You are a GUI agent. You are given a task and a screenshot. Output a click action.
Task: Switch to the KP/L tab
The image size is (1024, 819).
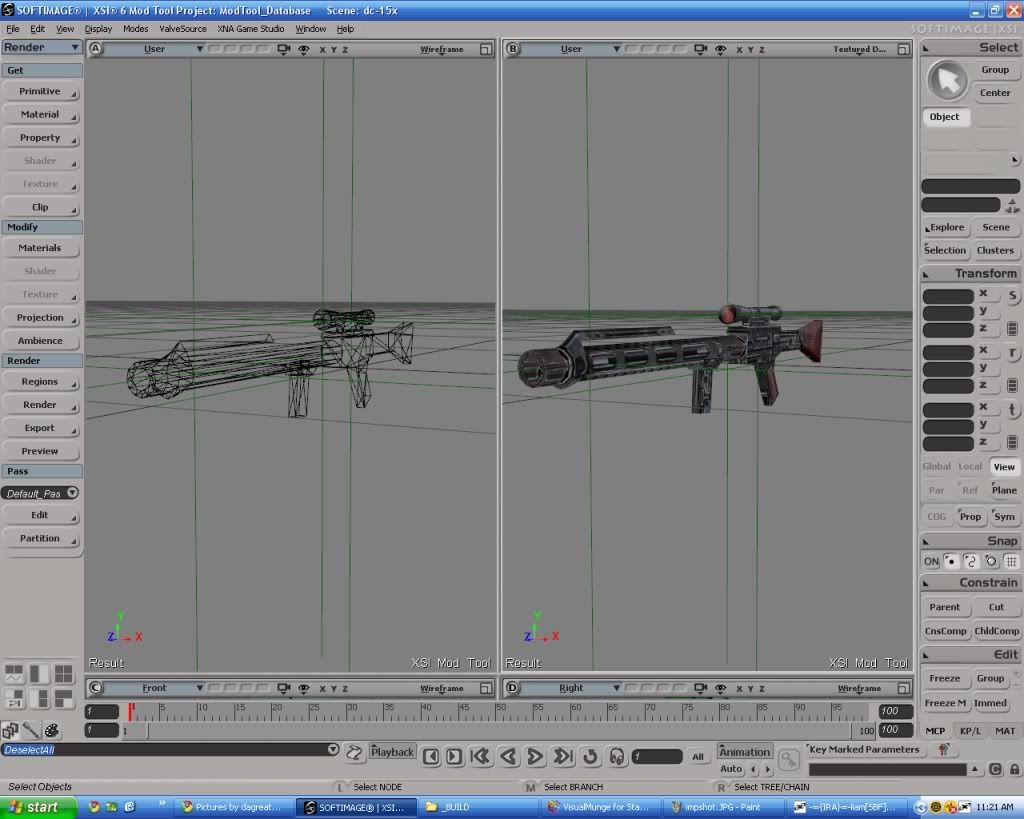click(x=970, y=730)
